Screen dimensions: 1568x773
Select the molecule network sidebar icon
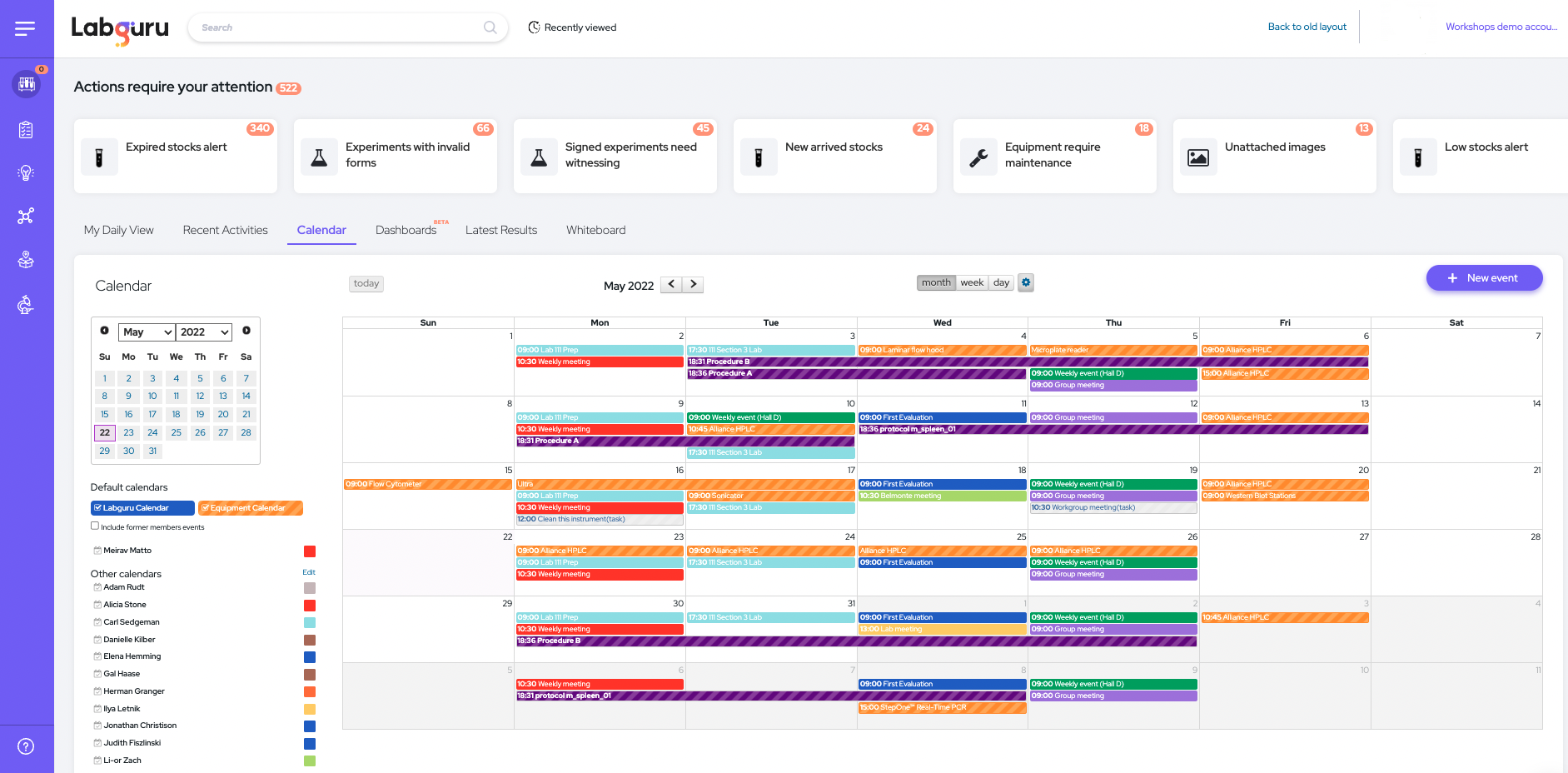click(x=26, y=217)
